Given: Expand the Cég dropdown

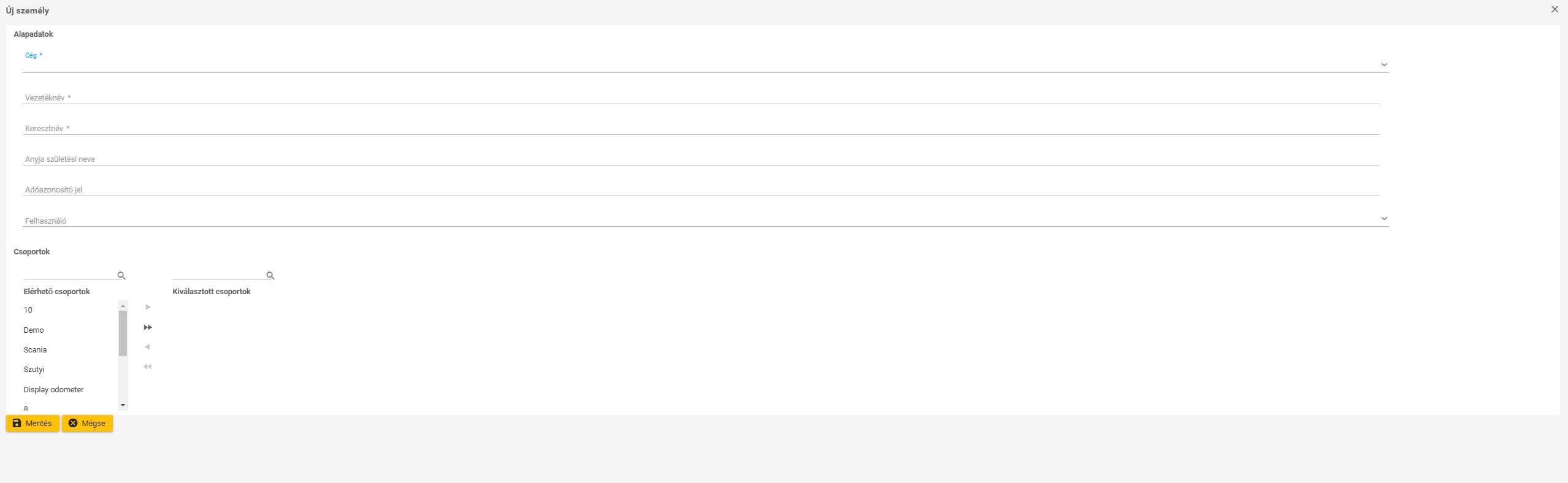Looking at the screenshot, I should [1384, 65].
